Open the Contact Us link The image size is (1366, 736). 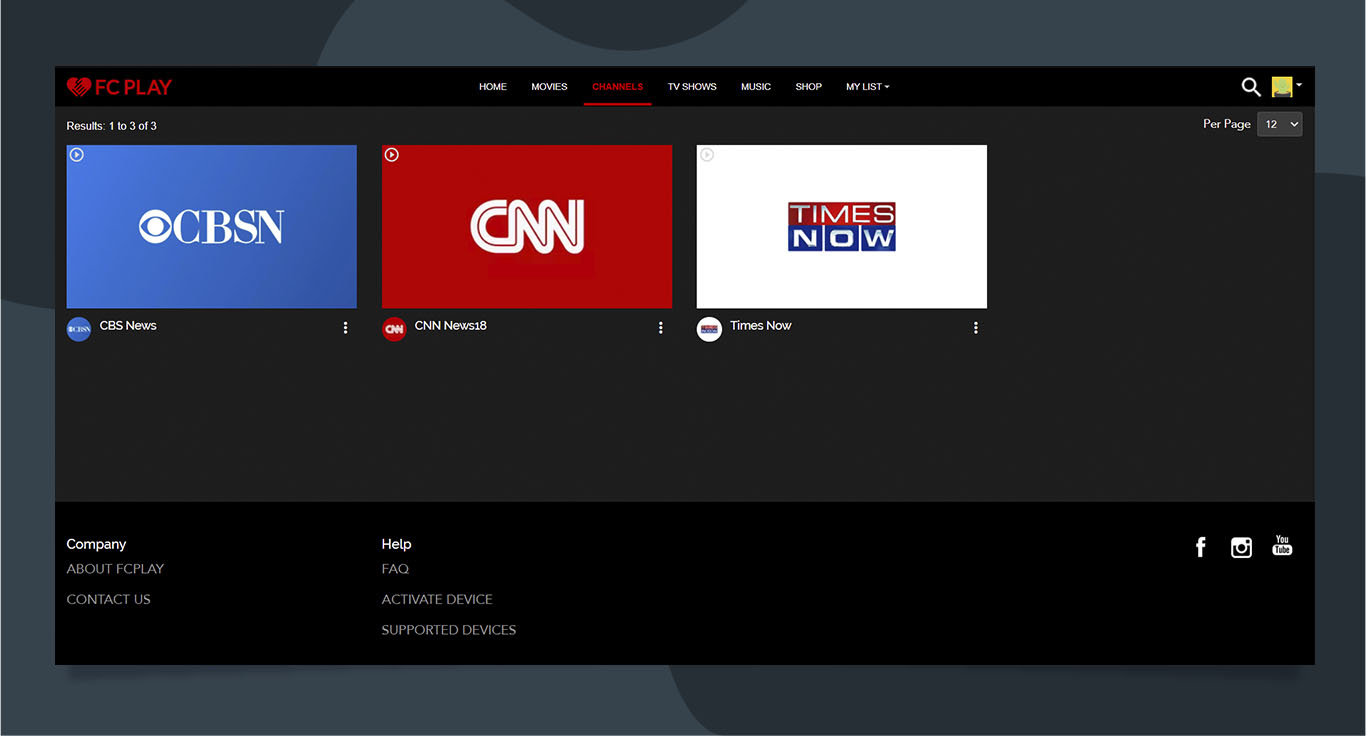pyautogui.click(x=108, y=600)
